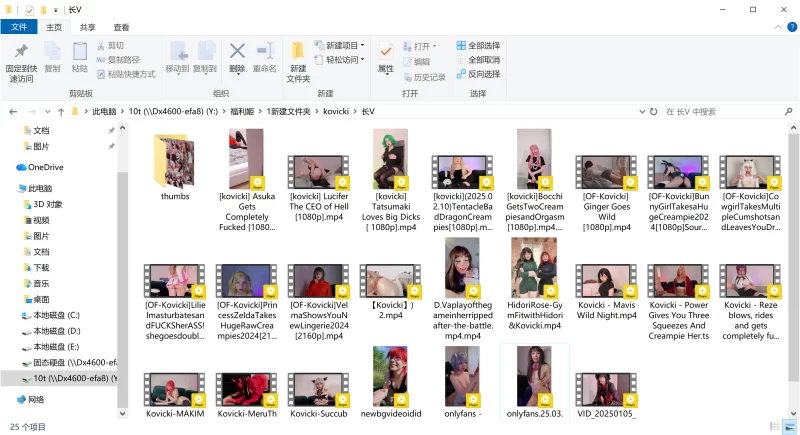
Task: Refresh the current folder view
Action: click(x=654, y=111)
